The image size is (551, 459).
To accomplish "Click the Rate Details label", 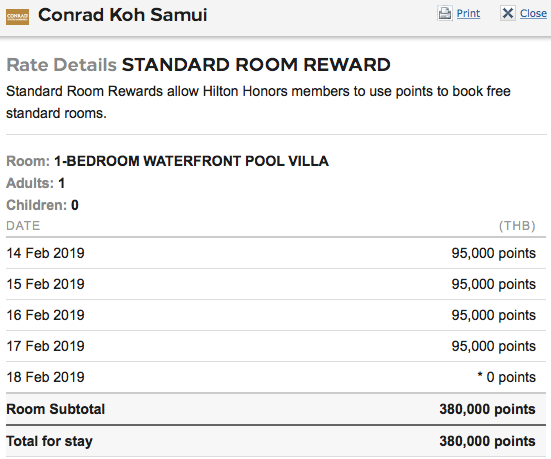I will click(x=61, y=65).
